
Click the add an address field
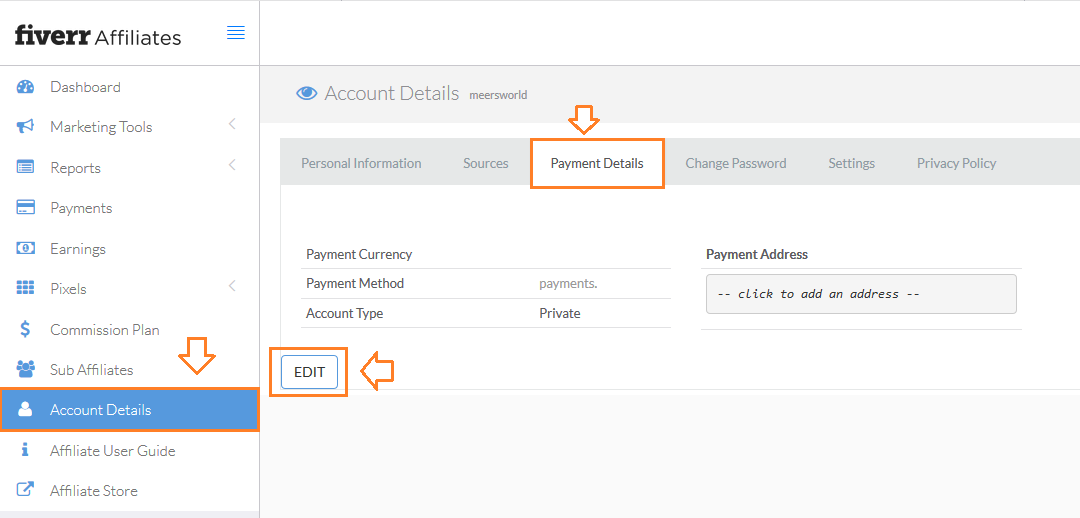(861, 294)
